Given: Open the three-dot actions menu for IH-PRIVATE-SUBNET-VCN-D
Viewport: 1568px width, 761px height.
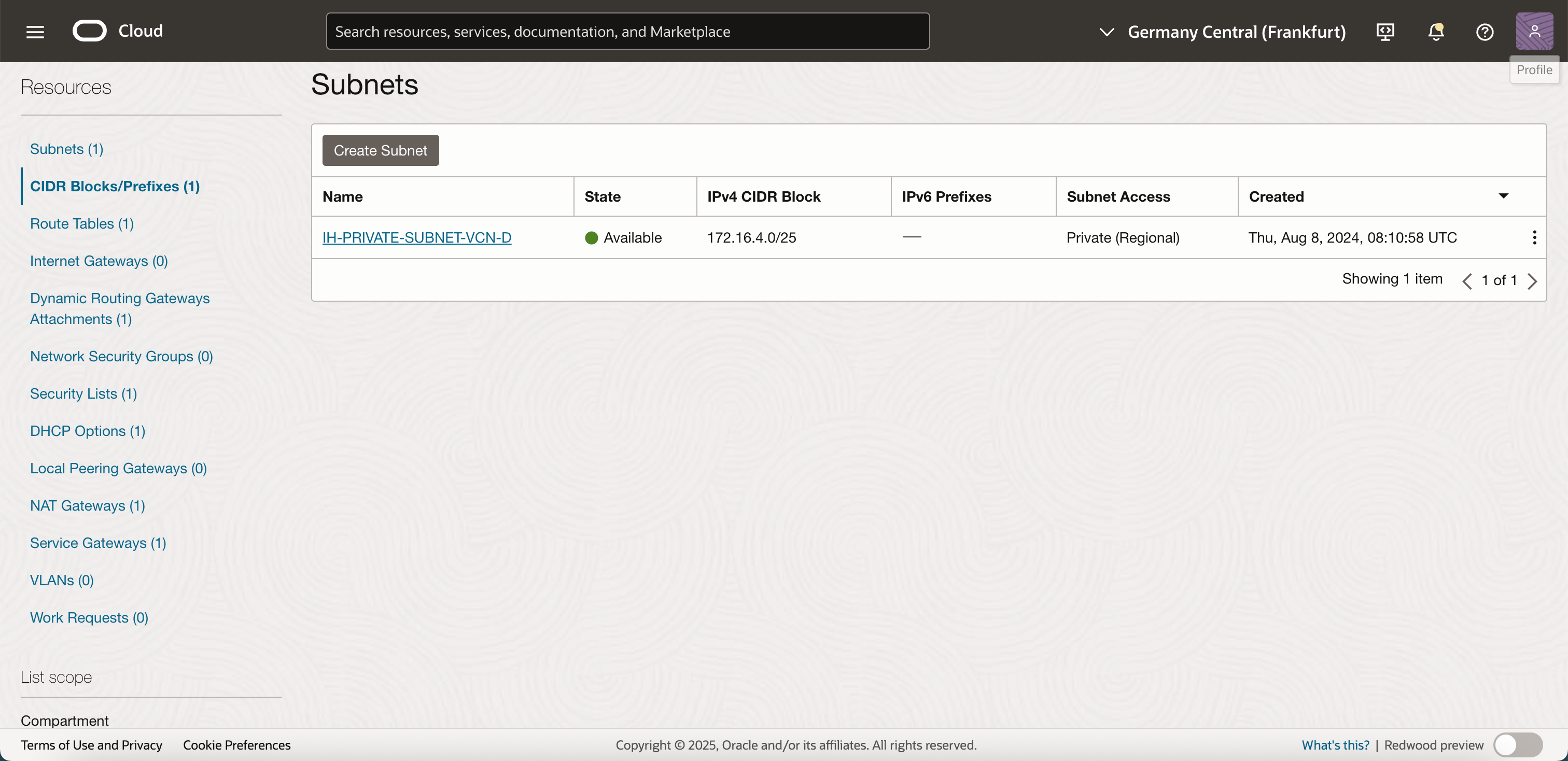Looking at the screenshot, I should [1534, 237].
